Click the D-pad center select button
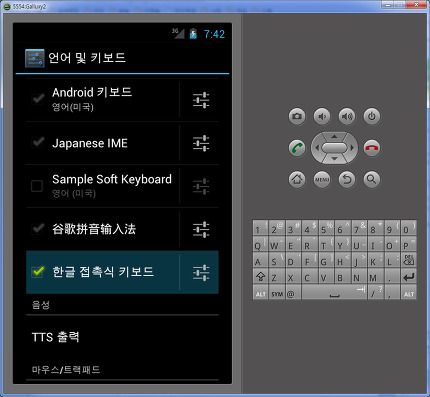 click(334, 148)
